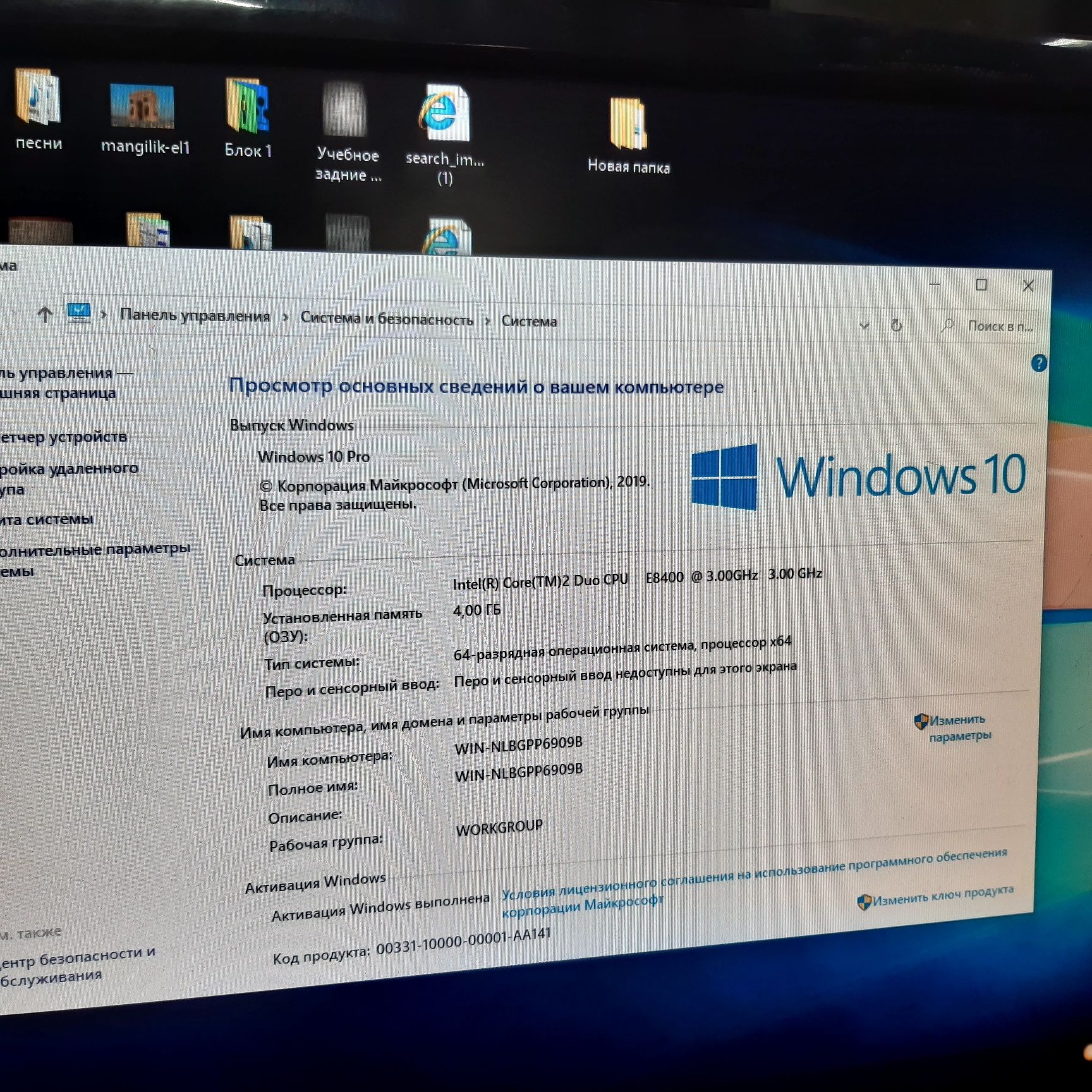This screenshot has height=1092, width=1092.
Task: Go to Система и безопасность breadcrumb
Action: click(x=386, y=318)
